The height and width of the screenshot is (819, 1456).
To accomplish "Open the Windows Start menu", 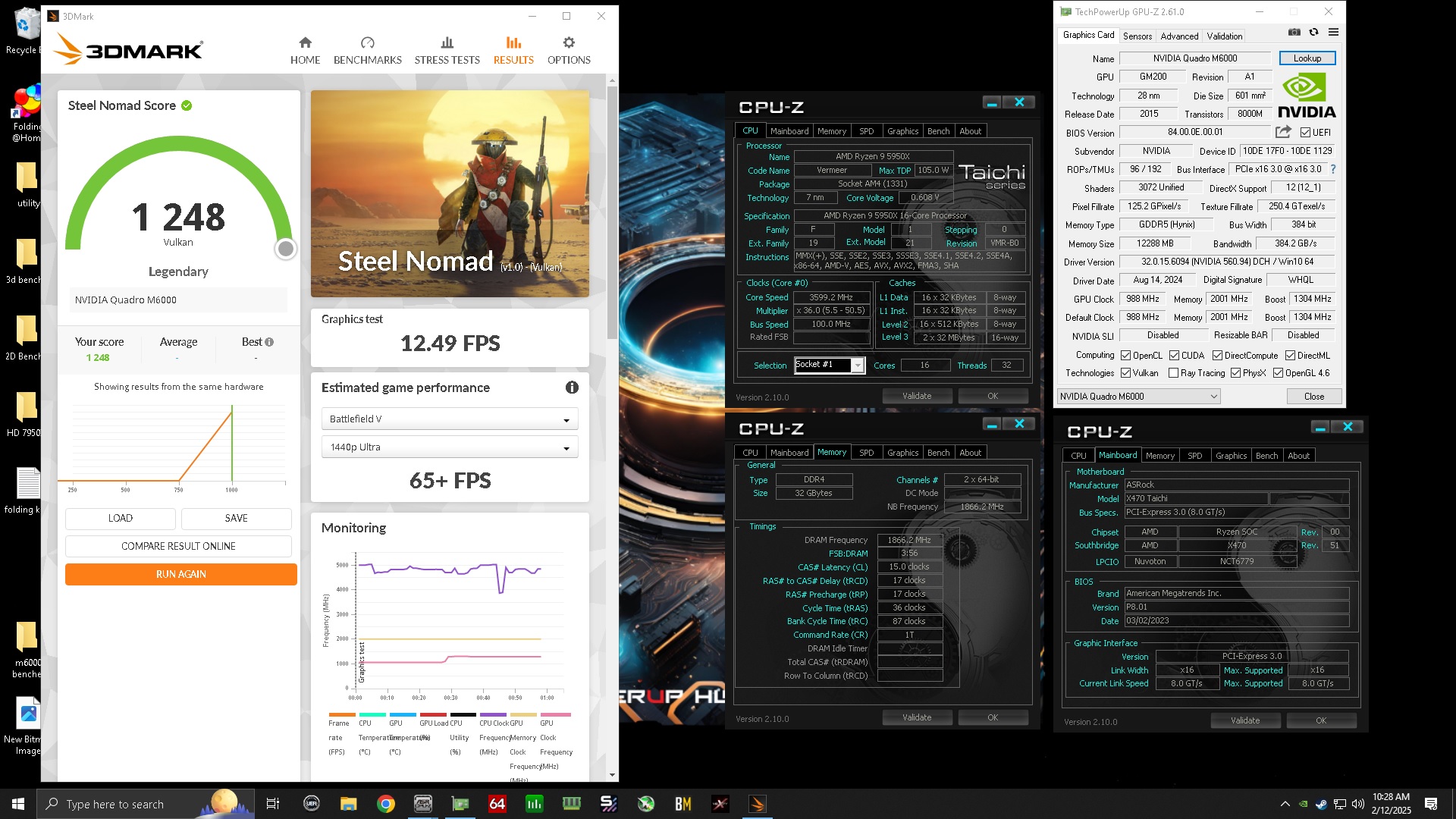I will (x=18, y=804).
